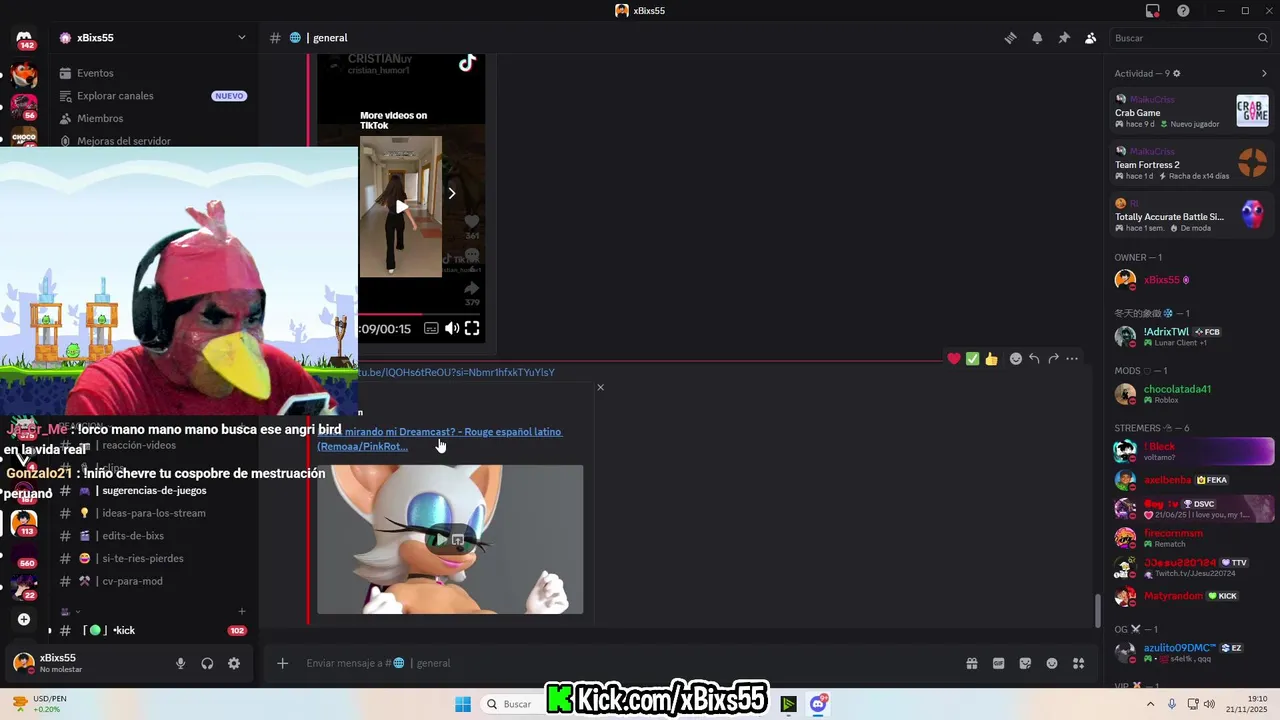Image resolution: width=1280 pixels, height=720 pixels.
Task: Open the sugerencias-de-juegos channel
Action: point(153,491)
